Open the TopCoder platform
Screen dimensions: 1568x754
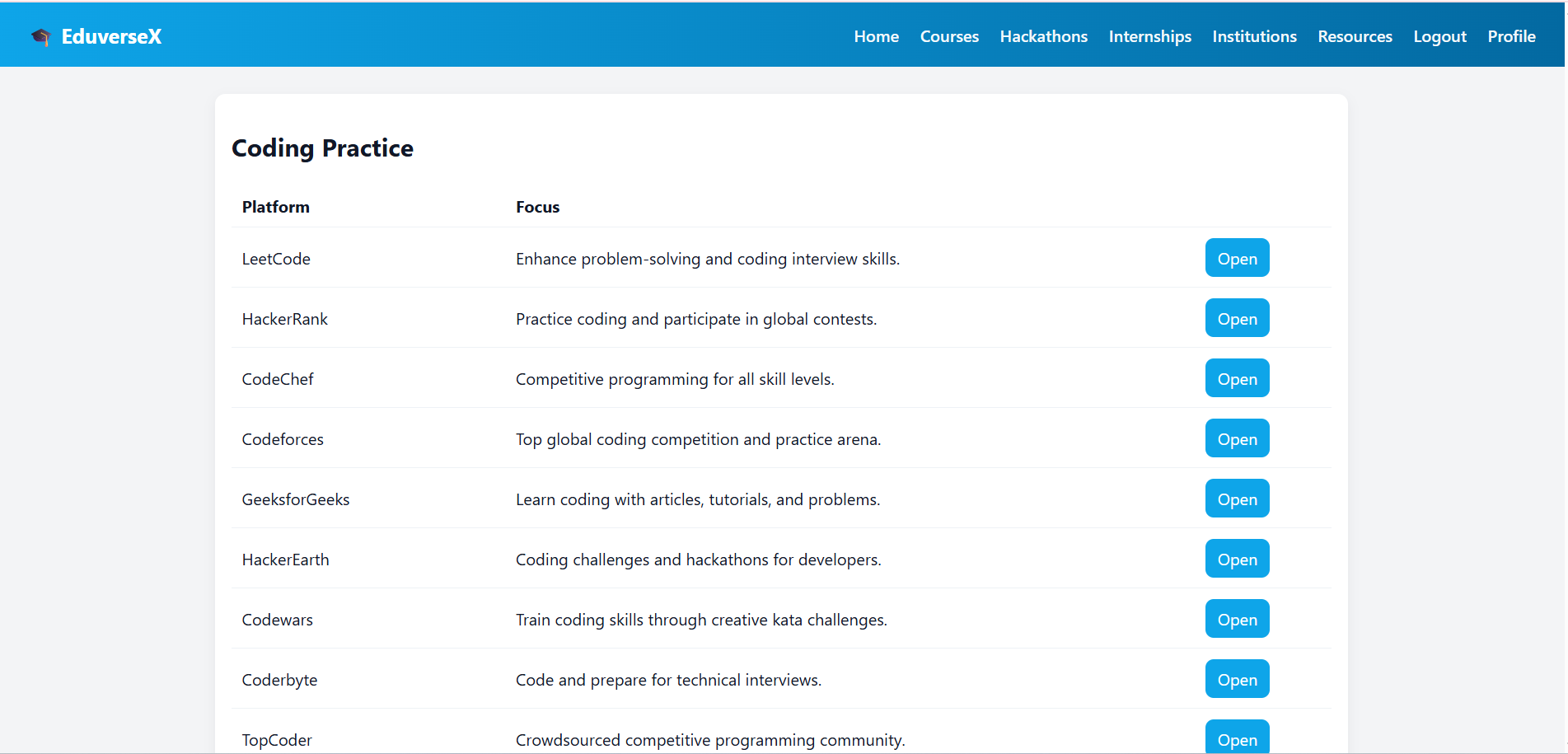pyautogui.click(x=1237, y=738)
